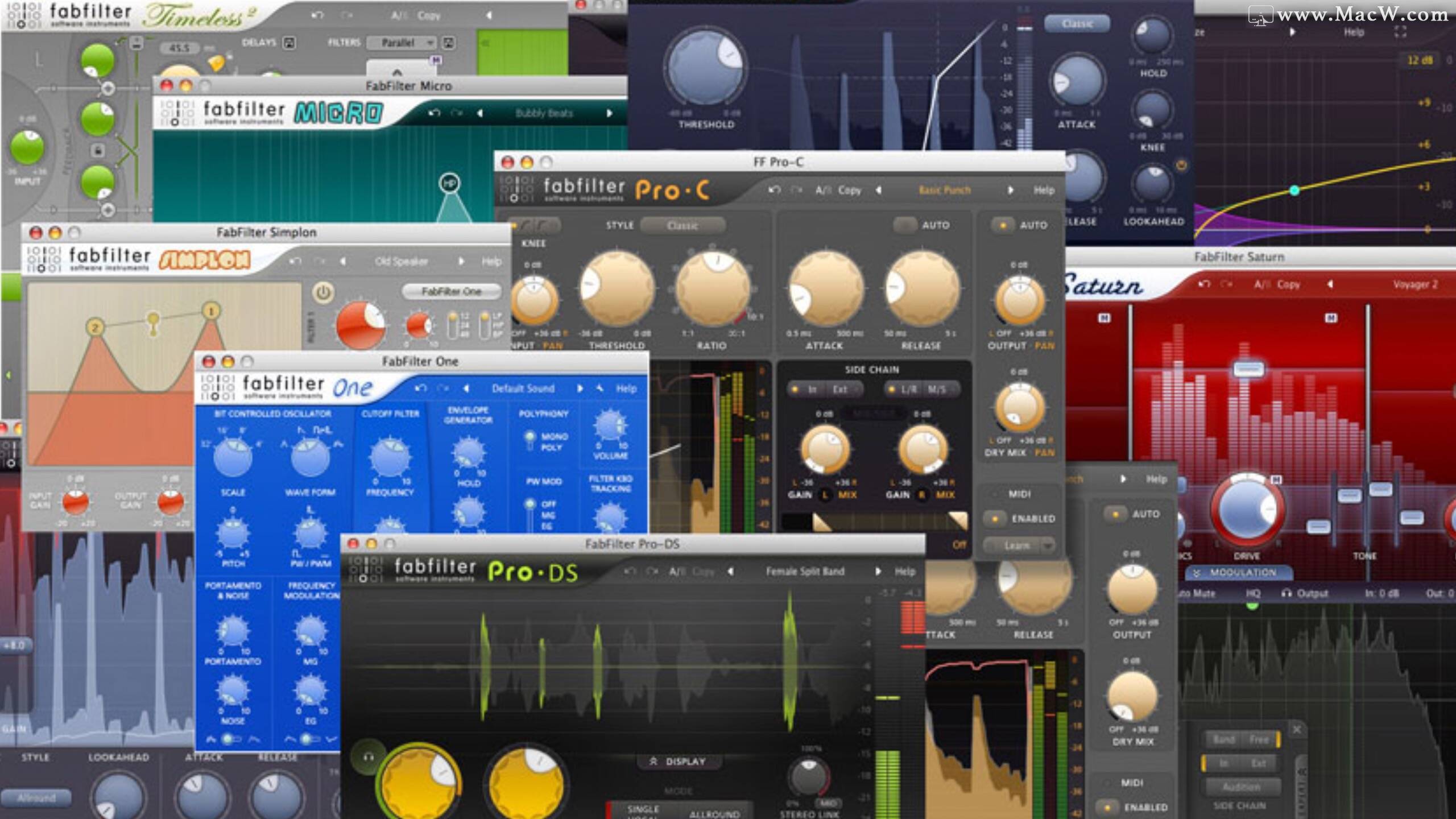Open the Classic style dropdown in the top gate plugin
The height and width of the screenshot is (819, 1456).
[x=1077, y=24]
